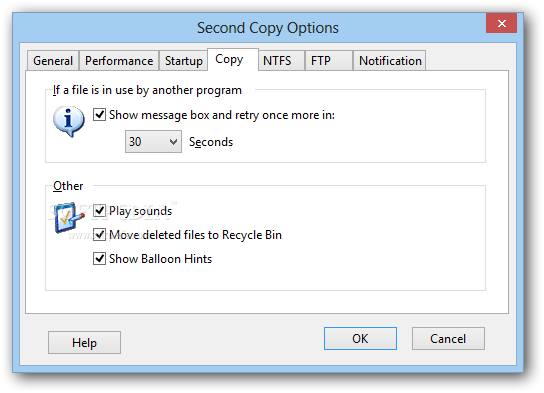View the Notification tab
Viewport: 544px width, 393px height.
coord(390,61)
